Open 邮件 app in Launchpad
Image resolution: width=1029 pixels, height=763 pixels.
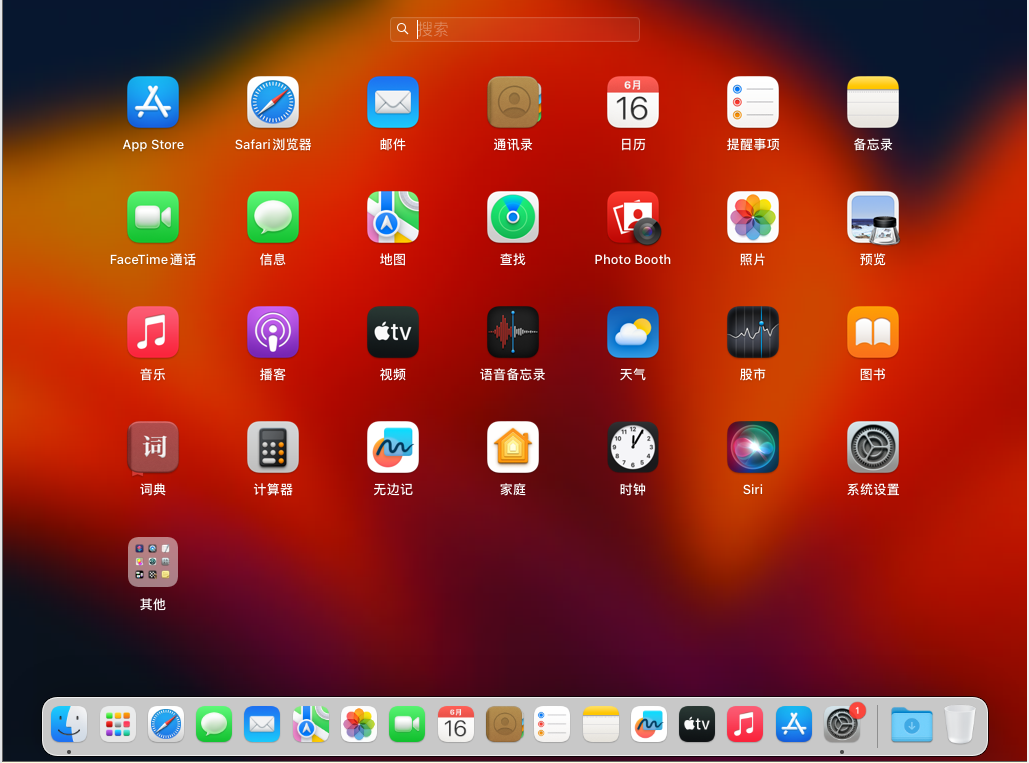coord(393,102)
